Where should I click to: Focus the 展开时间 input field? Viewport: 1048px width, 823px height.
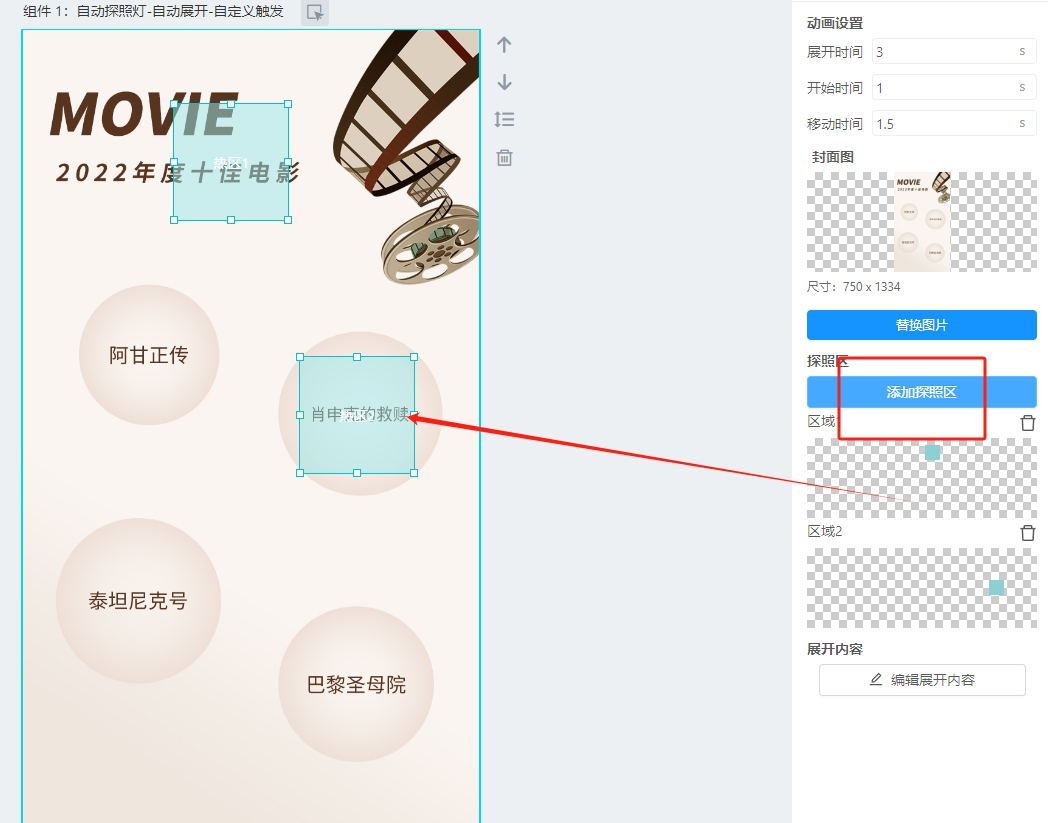tap(940, 52)
